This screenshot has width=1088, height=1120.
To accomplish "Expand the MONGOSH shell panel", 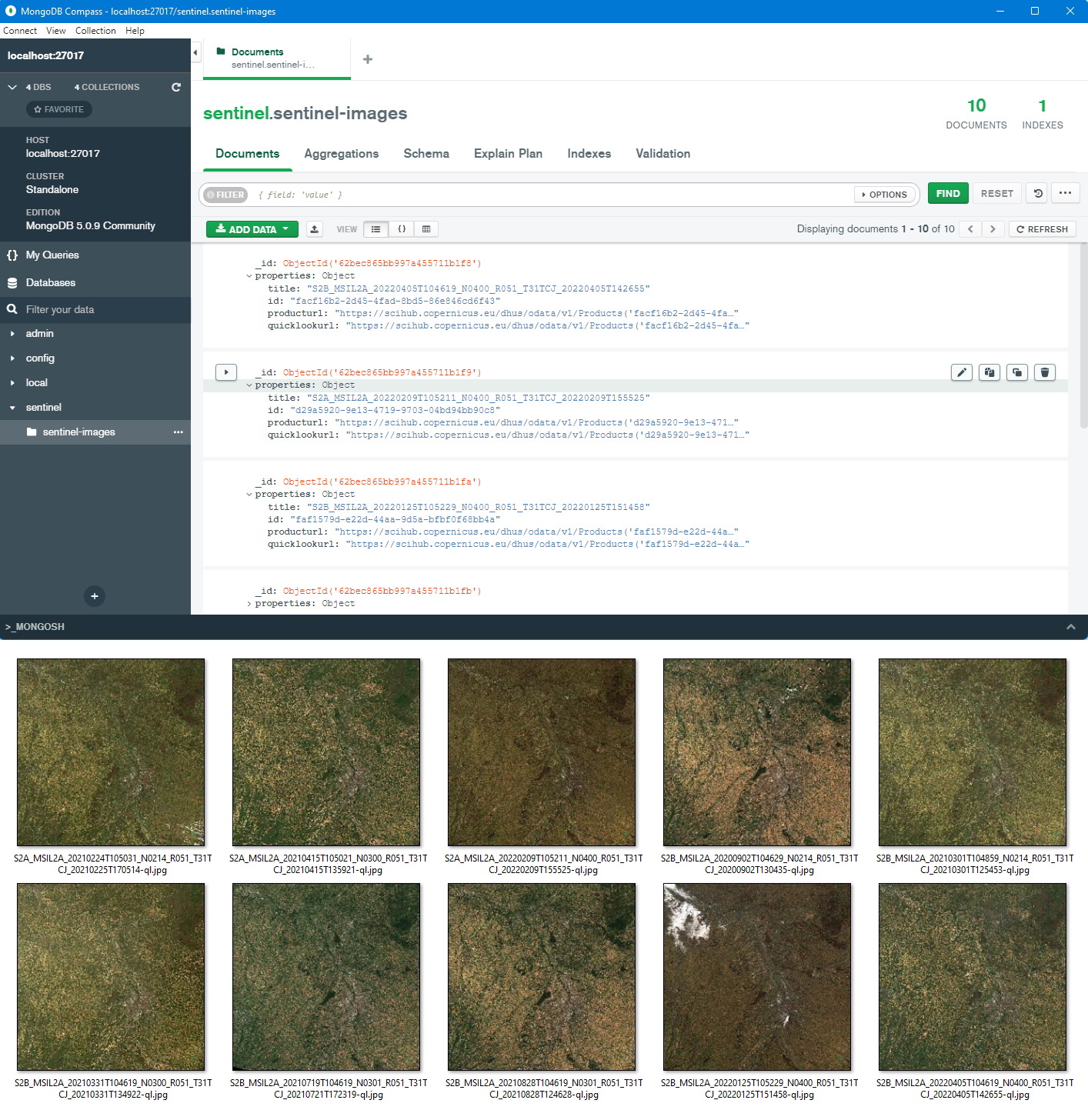I will pyautogui.click(x=1070, y=627).
